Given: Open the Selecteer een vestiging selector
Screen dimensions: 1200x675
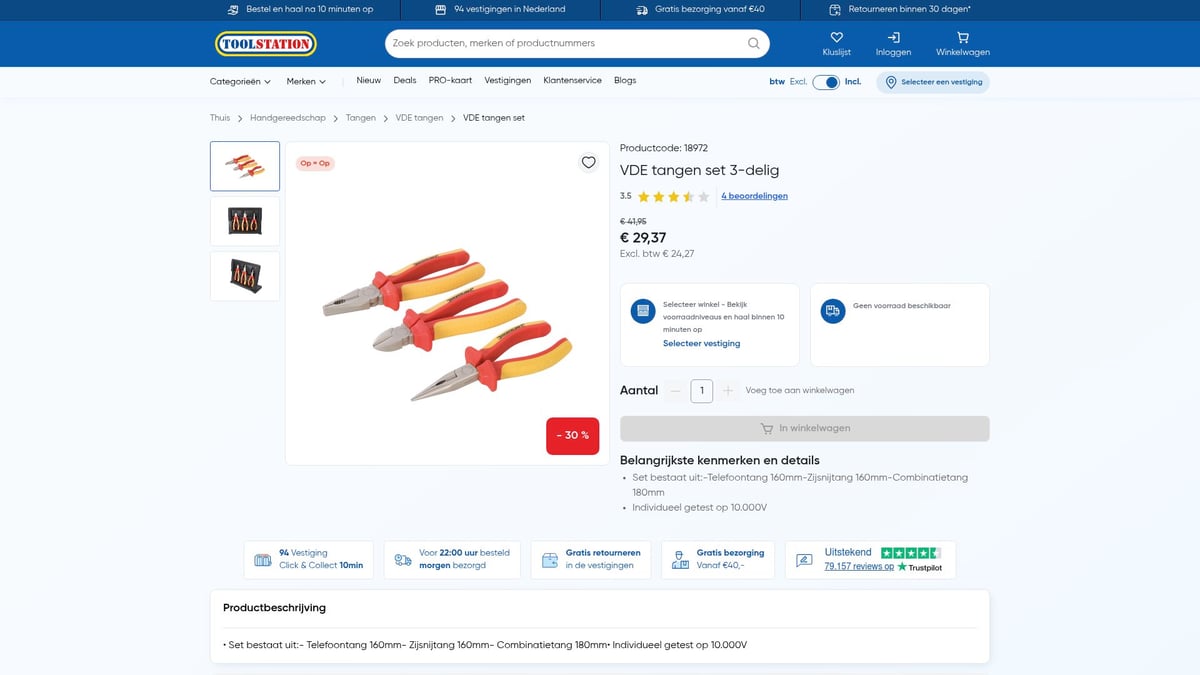Looking at the screenshot, I should 933,82.
